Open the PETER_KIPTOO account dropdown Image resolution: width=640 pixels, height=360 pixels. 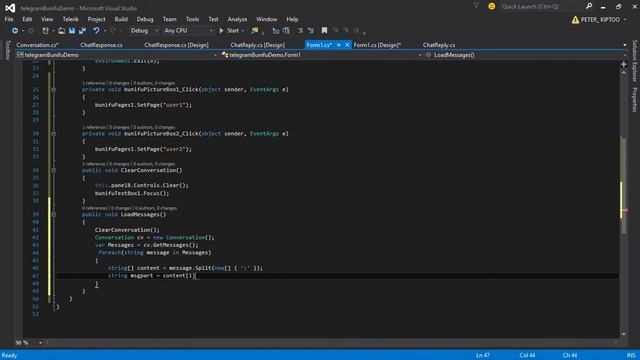pyautogui.click(x=625, y=20)
